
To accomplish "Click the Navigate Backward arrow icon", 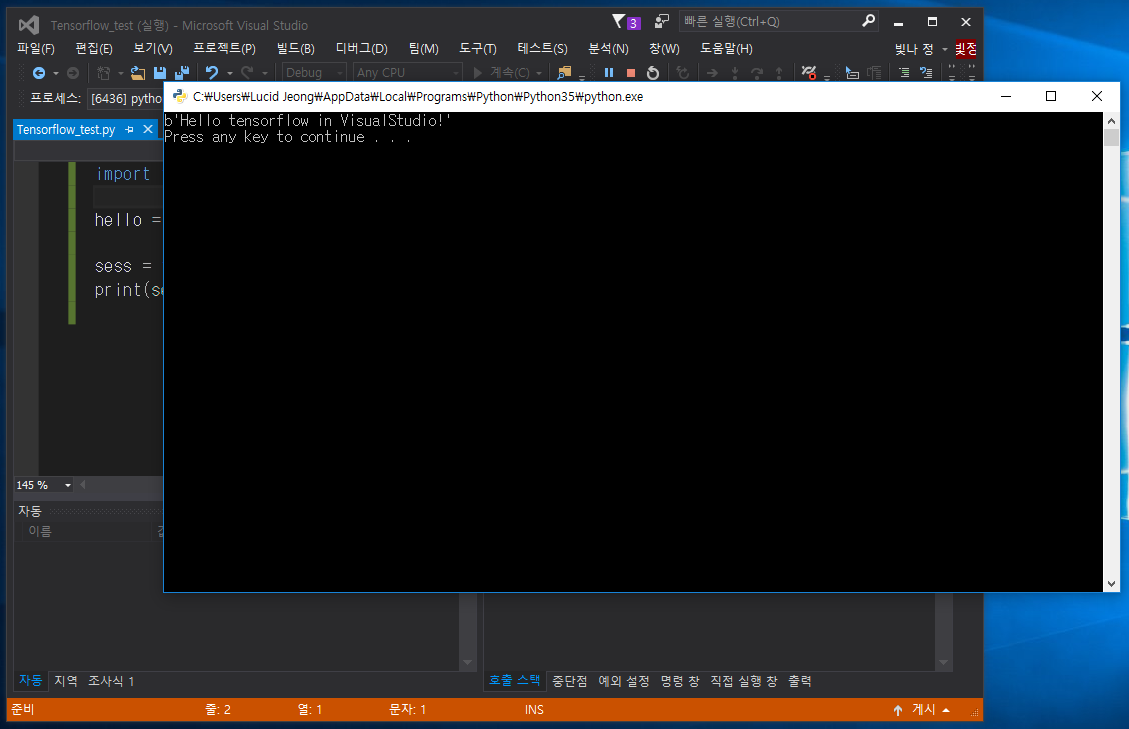I will tap(39, 73).
